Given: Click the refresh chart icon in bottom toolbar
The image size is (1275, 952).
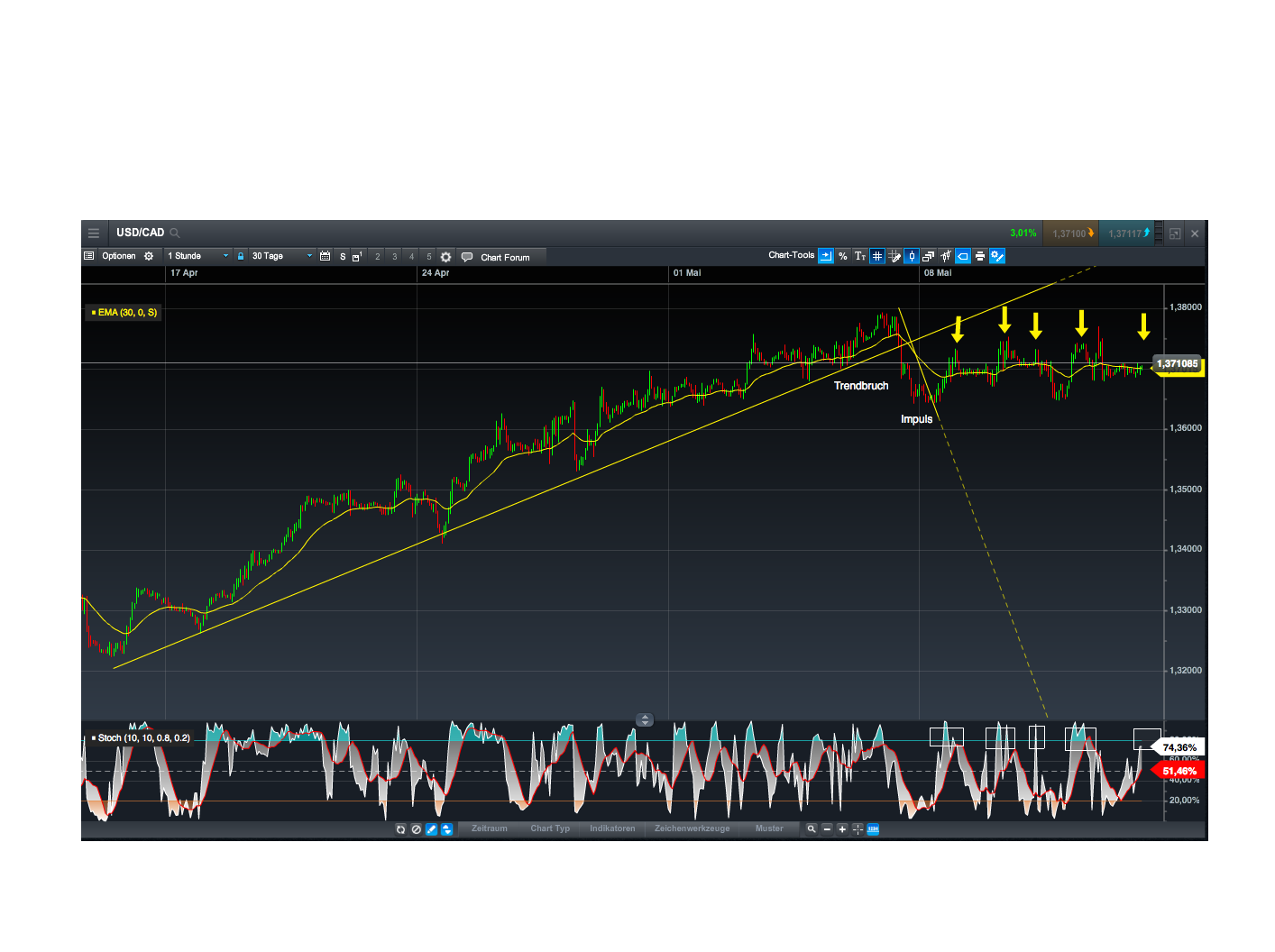Looking at the screenshot, I should 400,828.
